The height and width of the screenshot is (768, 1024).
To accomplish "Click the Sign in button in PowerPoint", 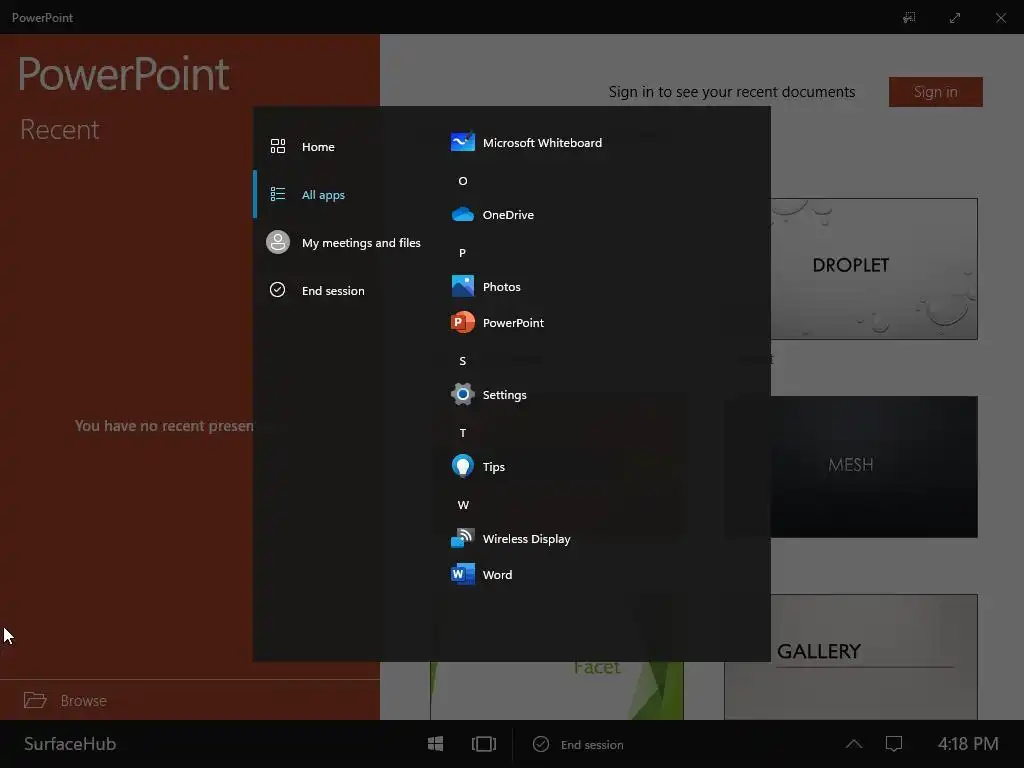I will [x=935, y=91].
